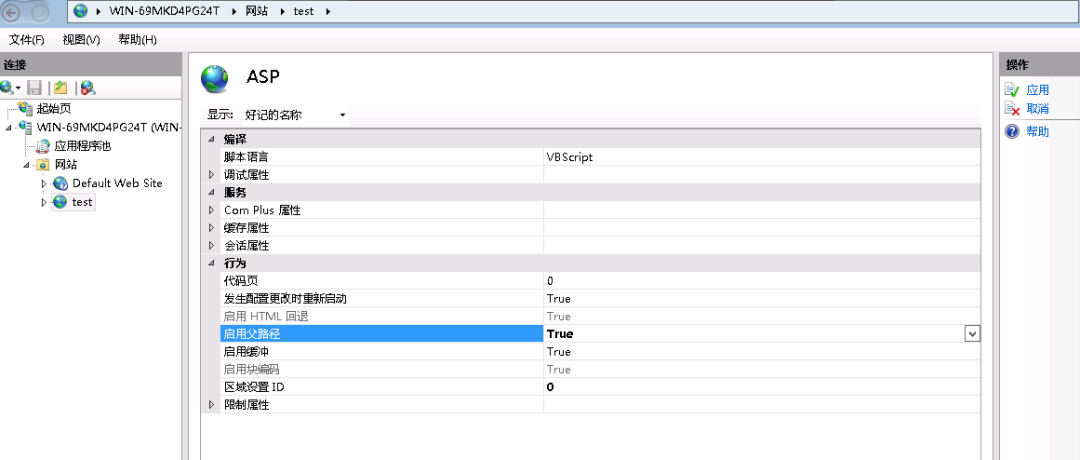The width and height of the screenshot is (1080, 460).
Task: Click the save icon in connections toolbar
Action: point(34,87)
